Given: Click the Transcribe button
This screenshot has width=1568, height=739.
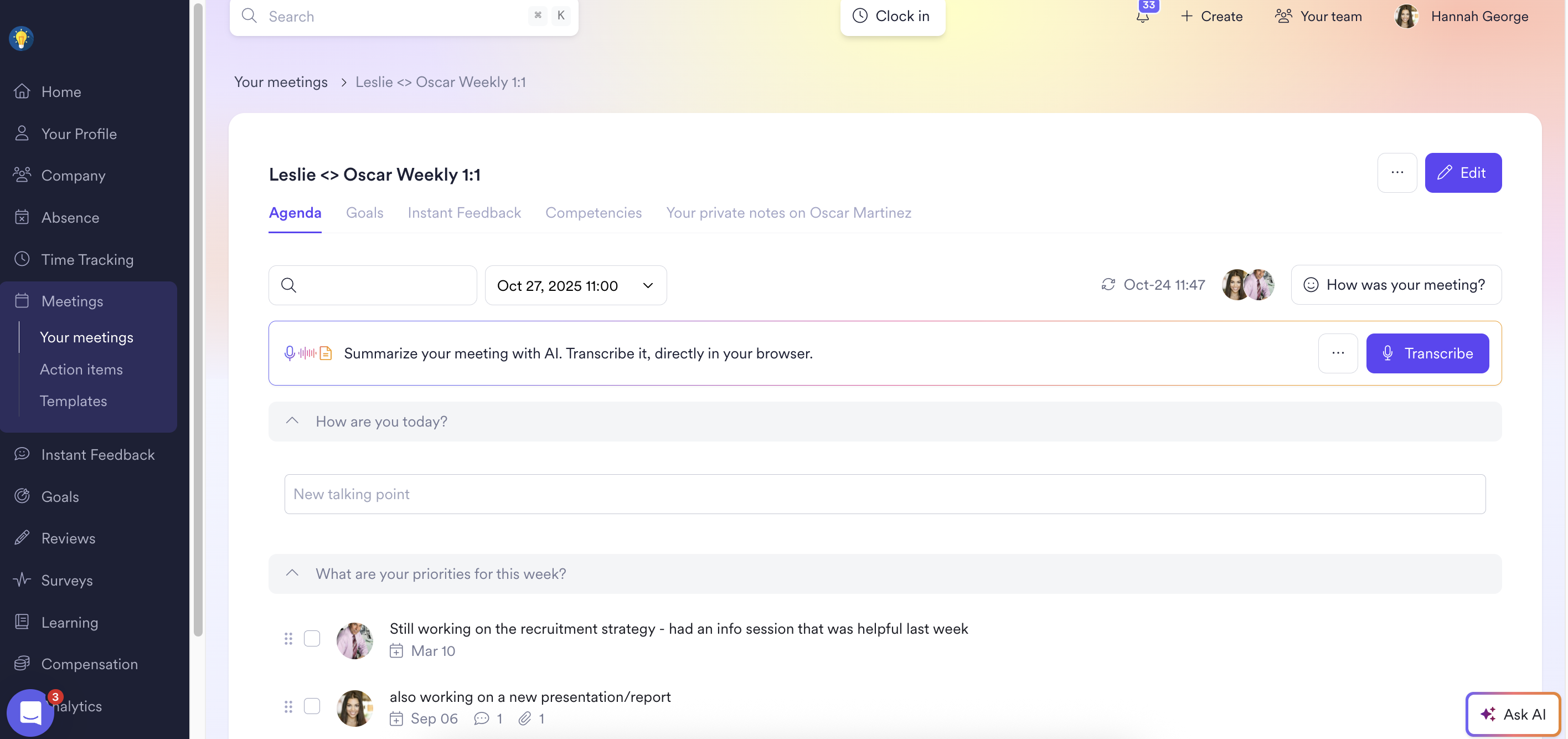Looking at the screenshot, I should point(1427,353).
